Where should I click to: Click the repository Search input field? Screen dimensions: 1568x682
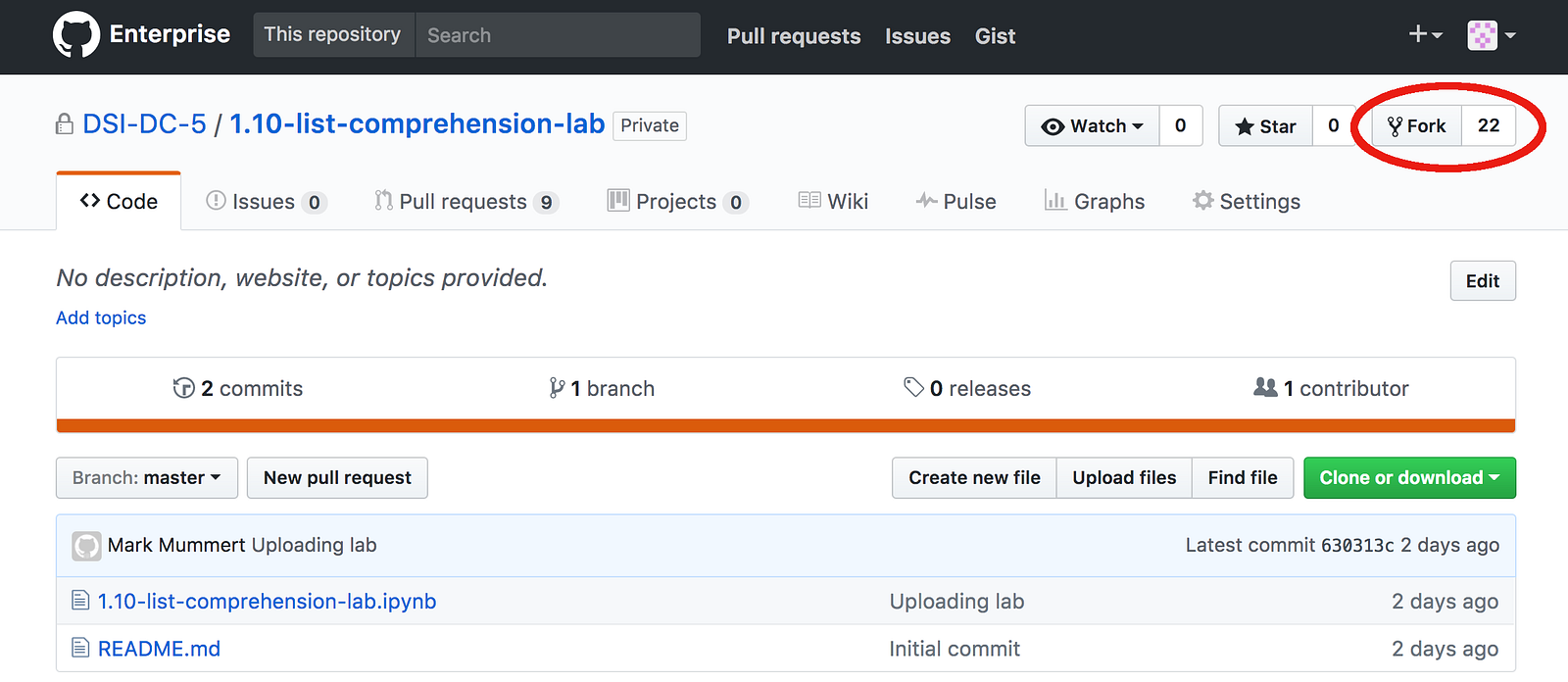point(557,35)
